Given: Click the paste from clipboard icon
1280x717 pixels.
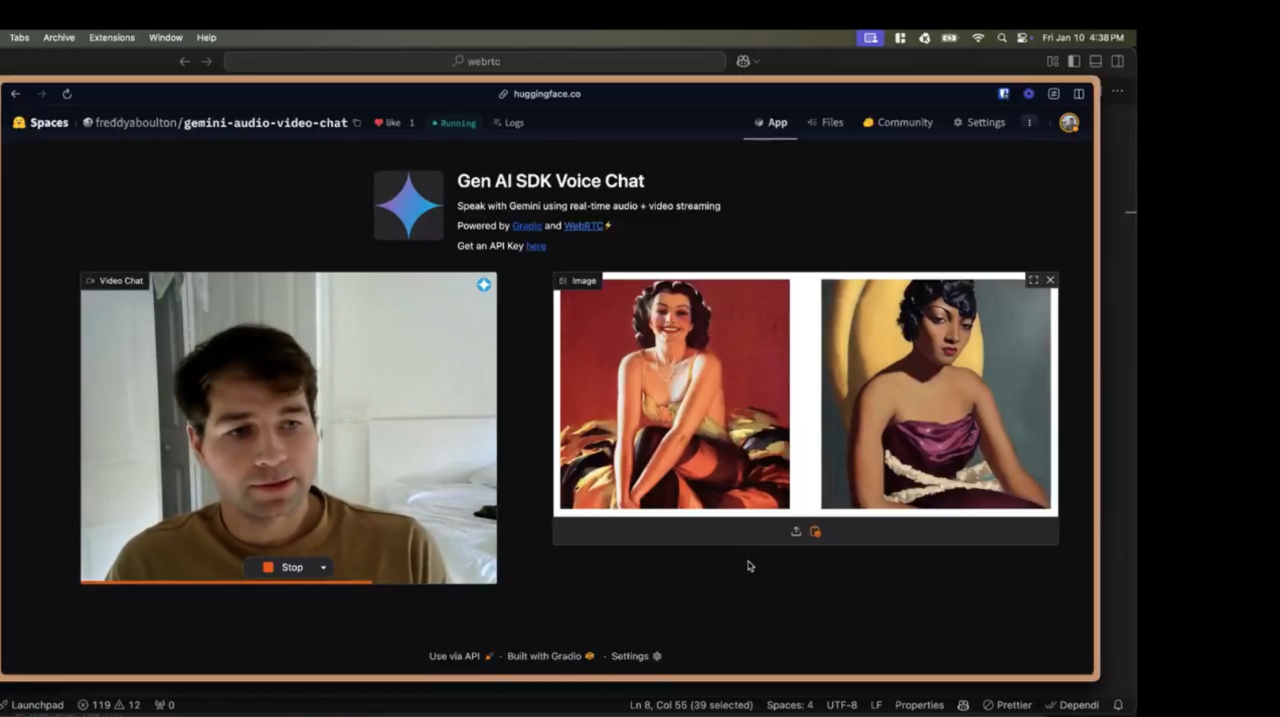Looking at the screenshot, I should (x=815, y=532).
